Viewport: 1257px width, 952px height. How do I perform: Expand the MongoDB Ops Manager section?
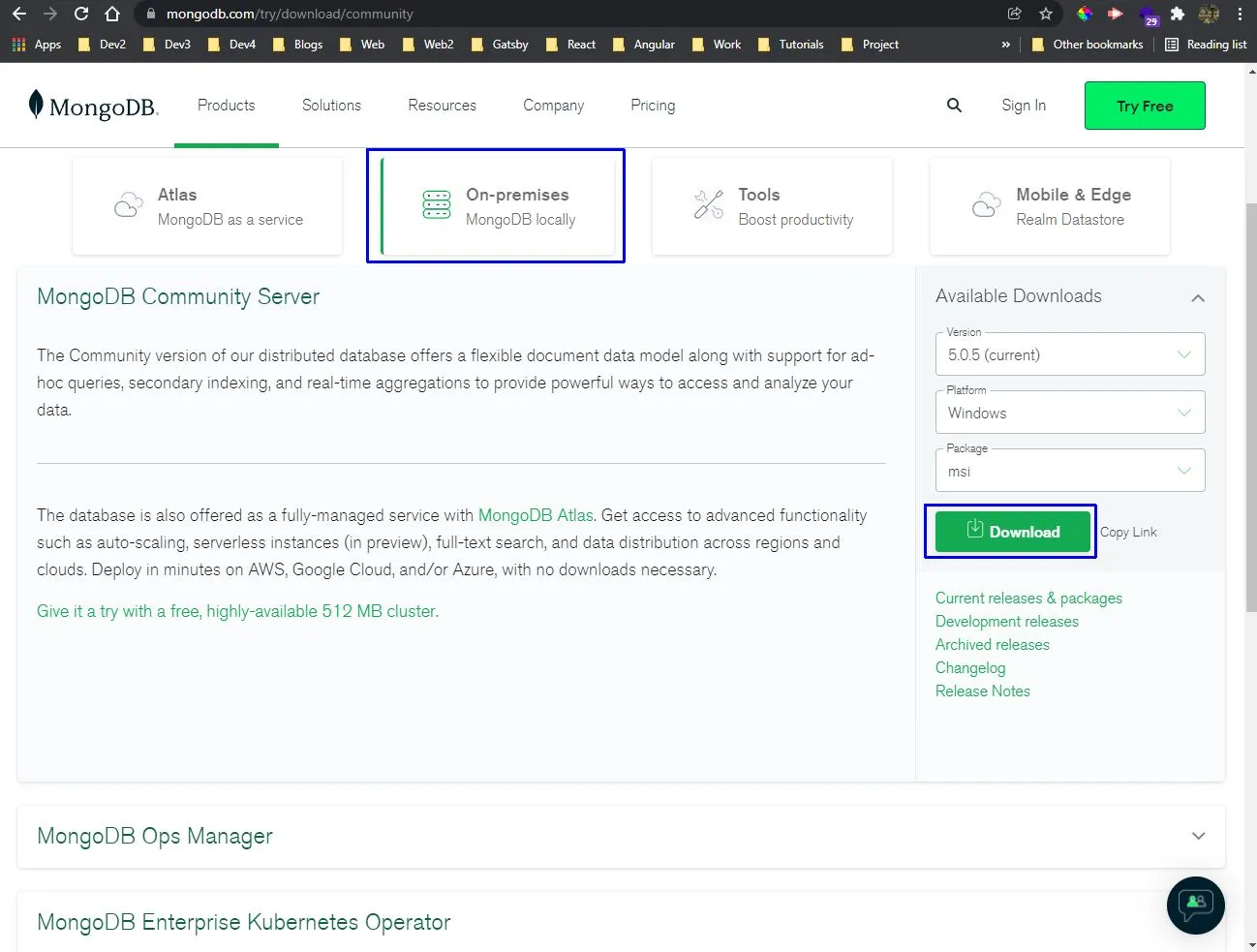pos(621,836)
